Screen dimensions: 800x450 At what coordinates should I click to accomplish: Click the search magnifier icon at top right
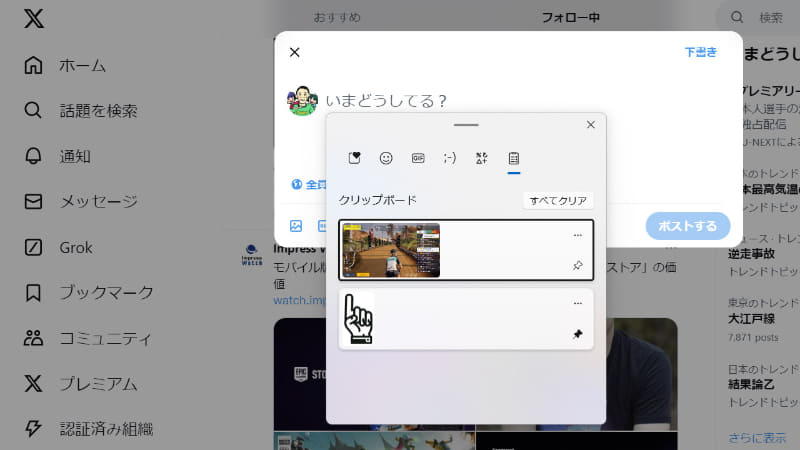[737, 17]
